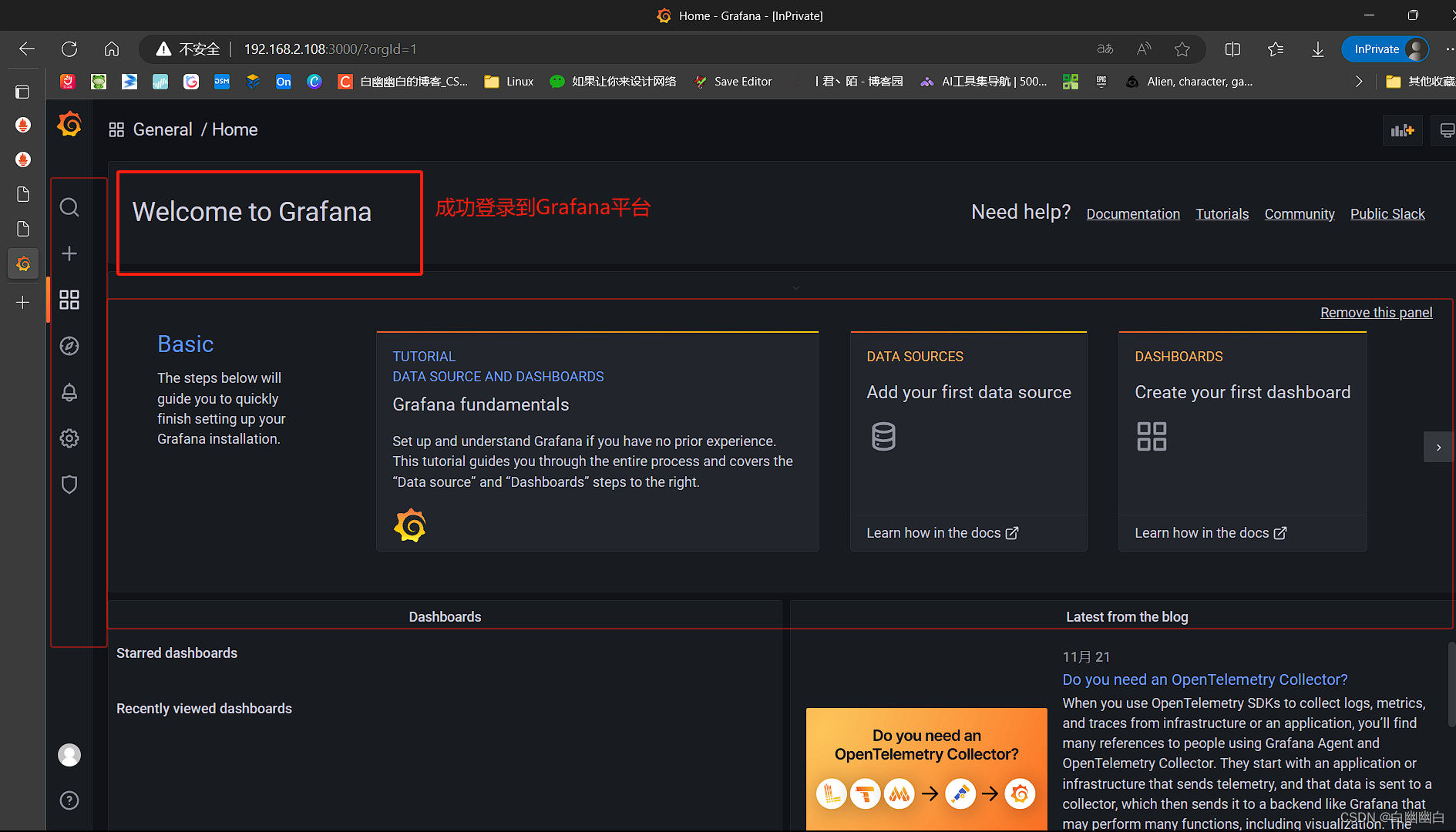Open browser downloads icon
Viewport: 1456px width, 832px height.
[x=1317, y=49]
